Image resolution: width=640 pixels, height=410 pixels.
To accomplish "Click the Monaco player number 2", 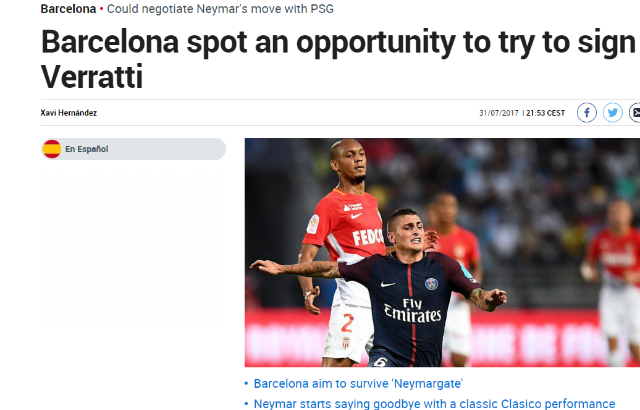I will (347, 323).
